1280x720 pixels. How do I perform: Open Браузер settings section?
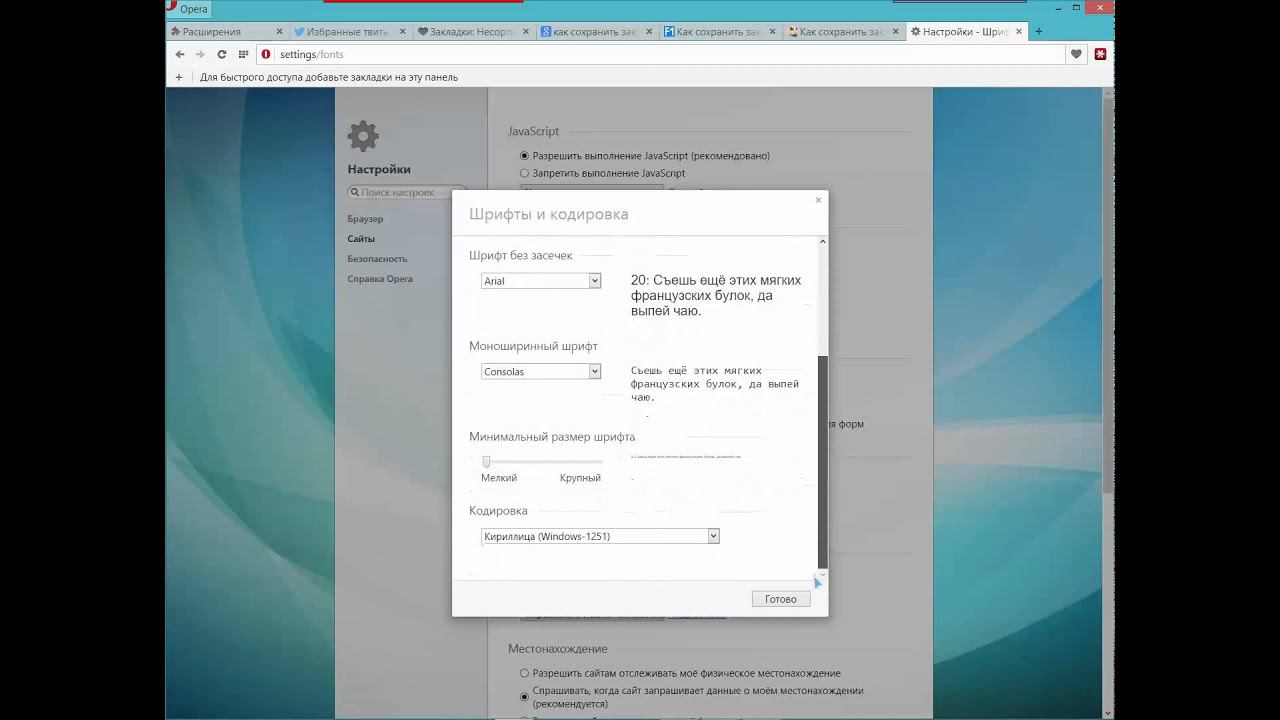click(x=365, y=219)
